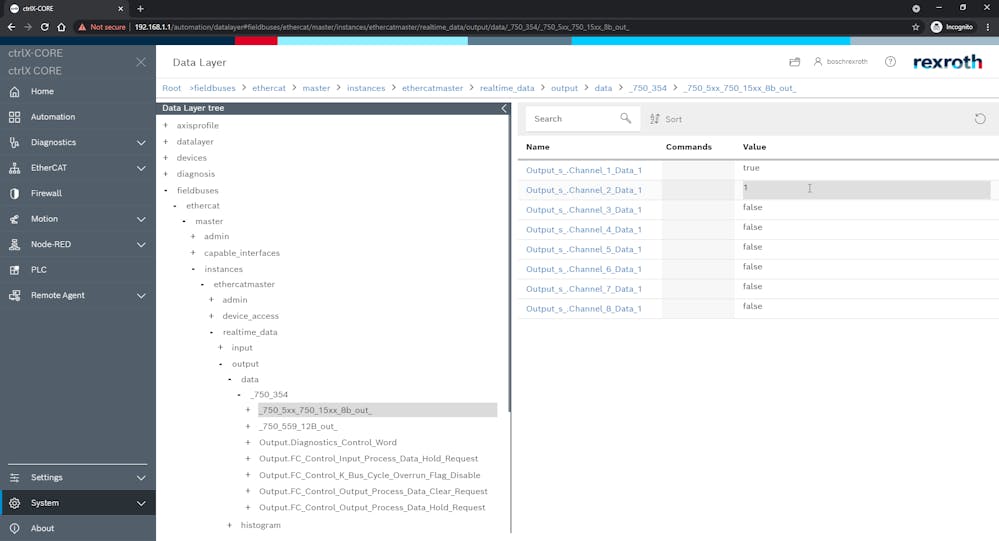Image resolution: width=999 pixels, height=541 pixels.
Task: Expand the device_access tree node
Action: [212, 315]
